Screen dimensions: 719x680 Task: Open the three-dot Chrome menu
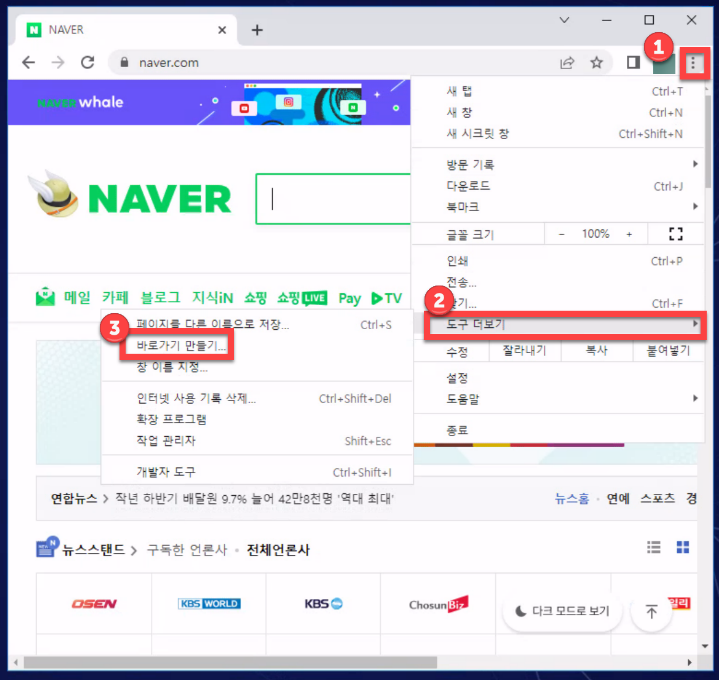[693, 63]
